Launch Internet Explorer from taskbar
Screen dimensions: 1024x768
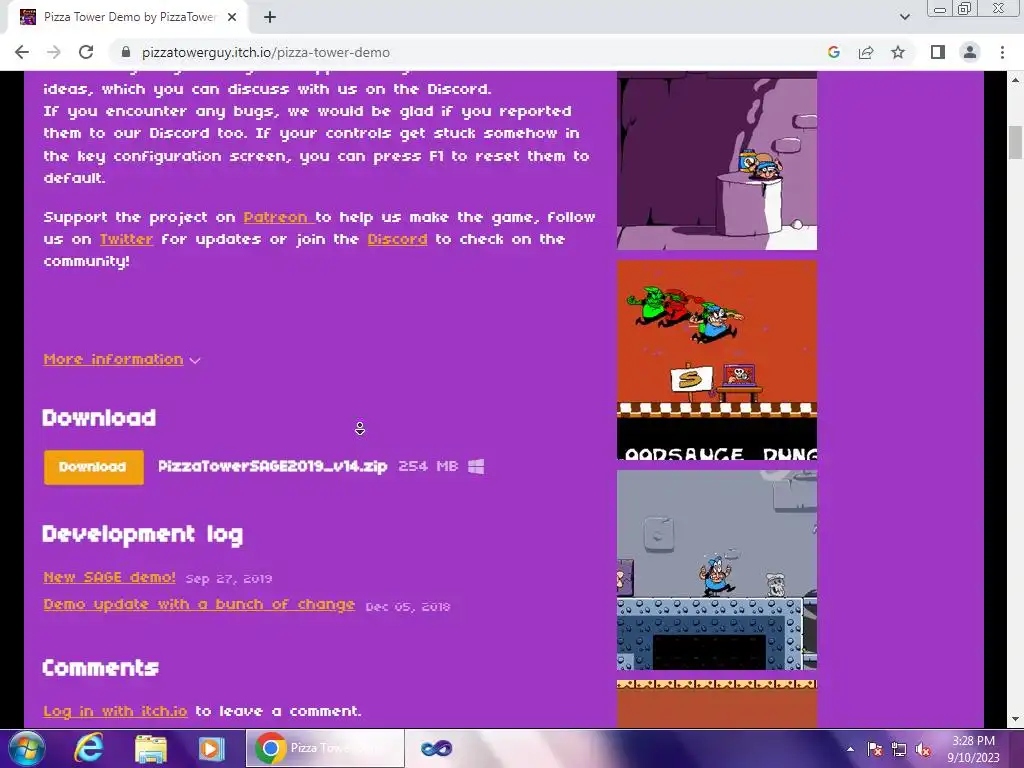tap(89, 748)
